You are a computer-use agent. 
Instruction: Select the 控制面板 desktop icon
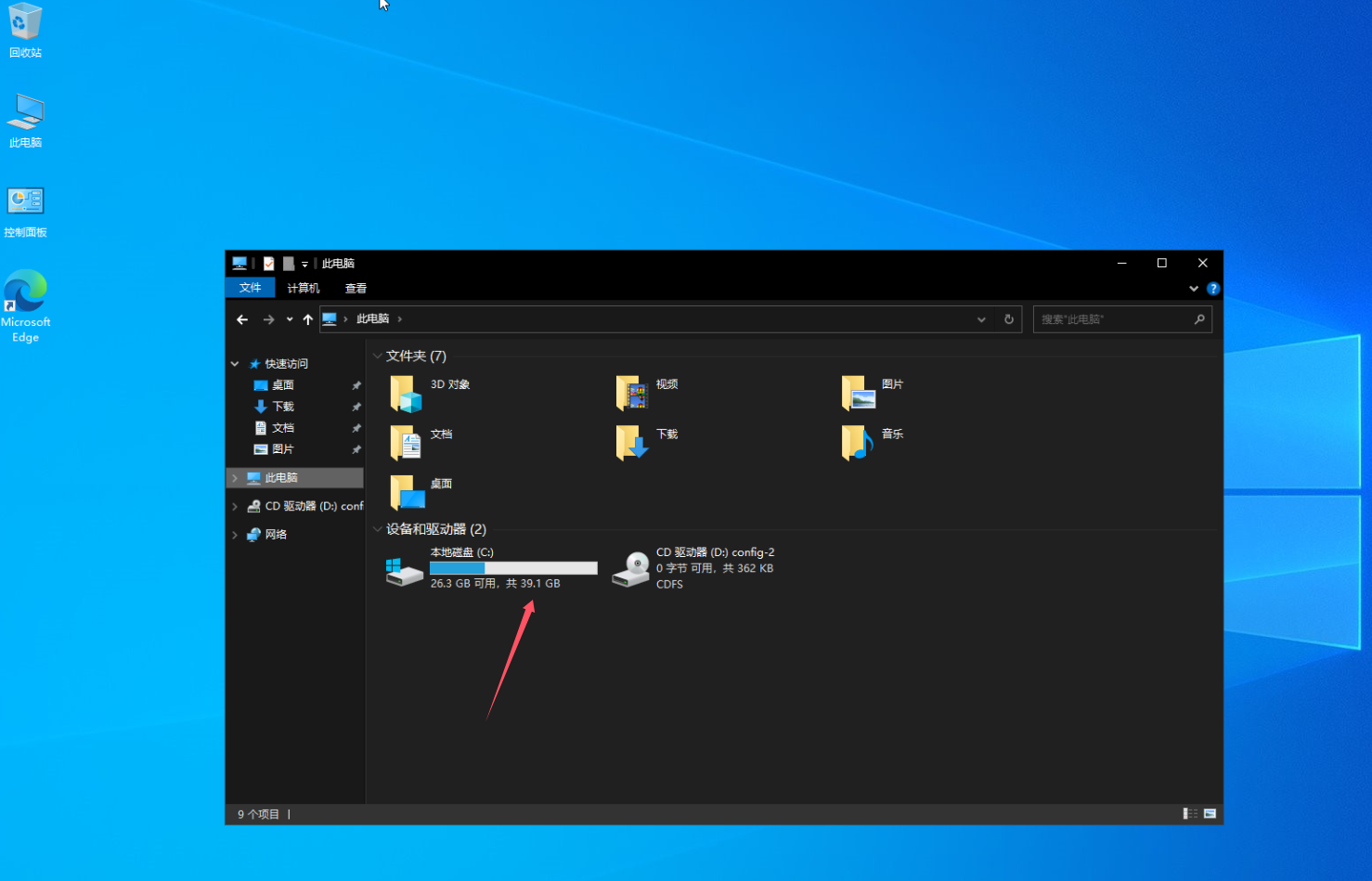[x=25, y=212]
